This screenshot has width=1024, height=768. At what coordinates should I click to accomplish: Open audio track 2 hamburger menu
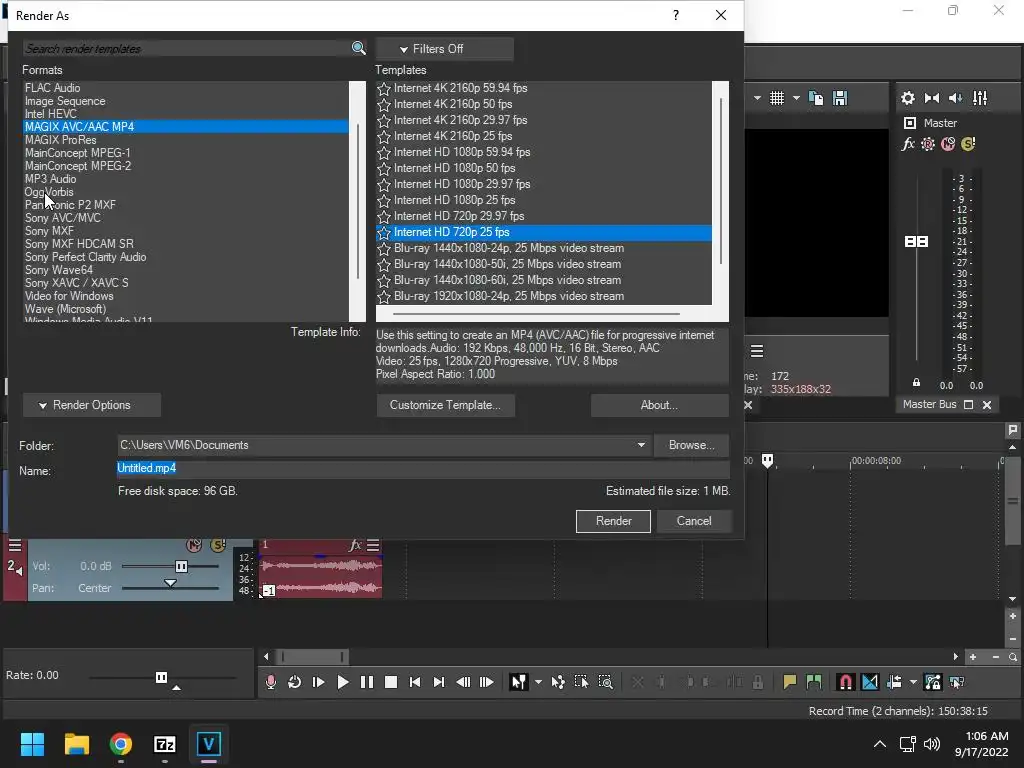point(15,545)
